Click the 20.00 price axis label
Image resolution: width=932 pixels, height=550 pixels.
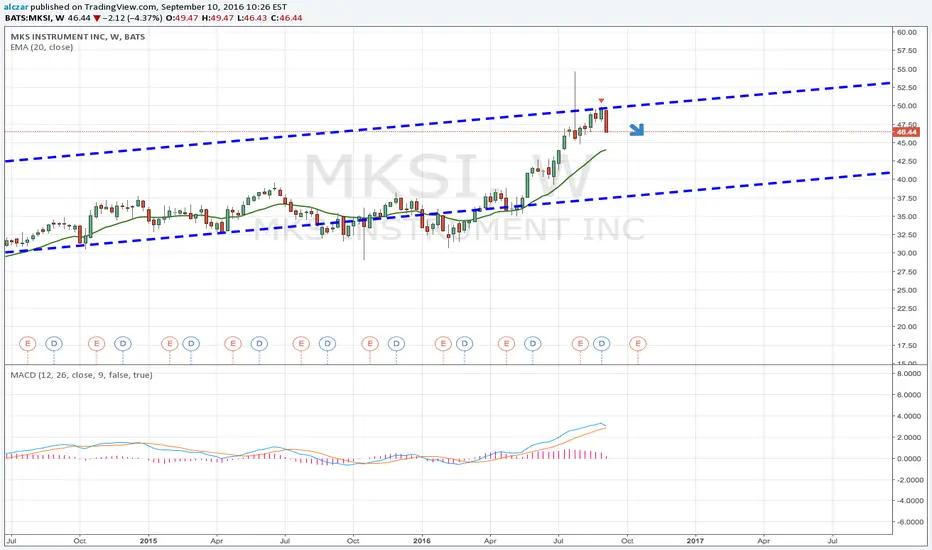pos(906,327)
